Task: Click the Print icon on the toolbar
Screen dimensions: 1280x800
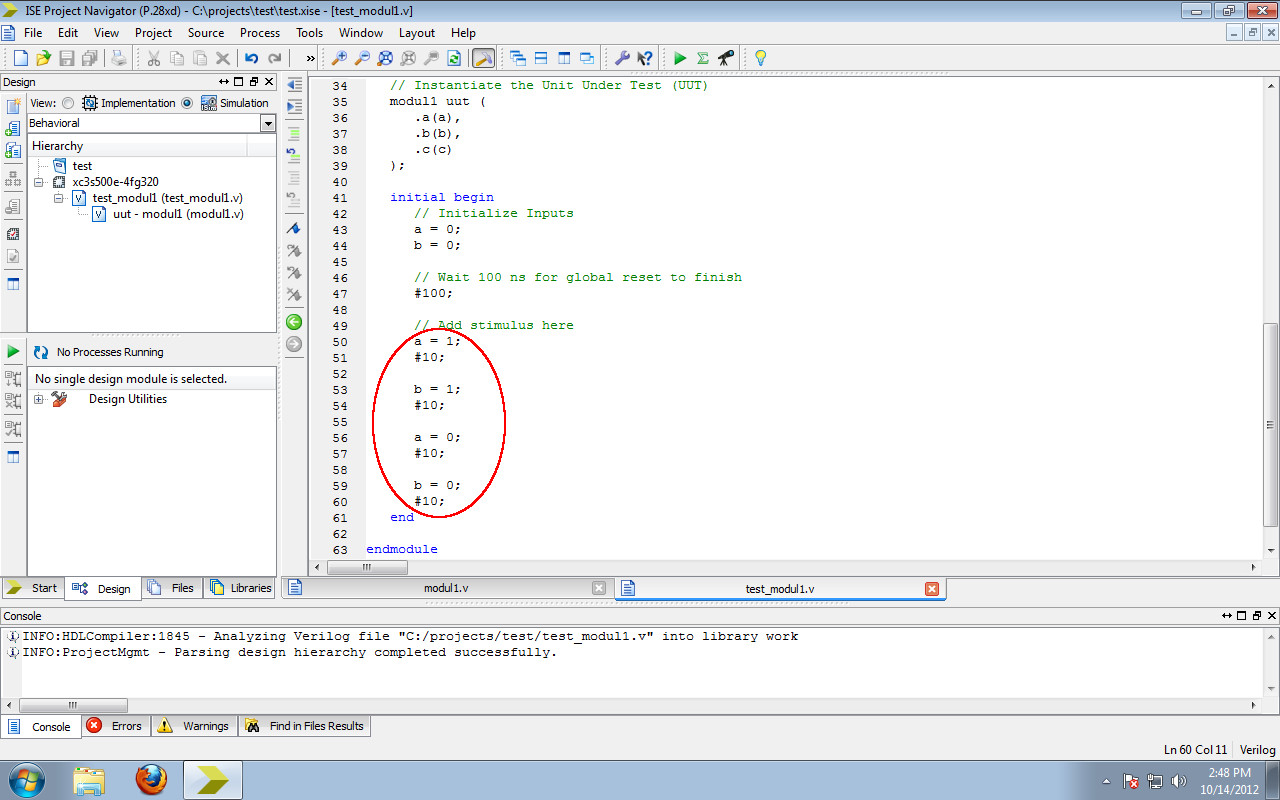Action: [119, 58]
